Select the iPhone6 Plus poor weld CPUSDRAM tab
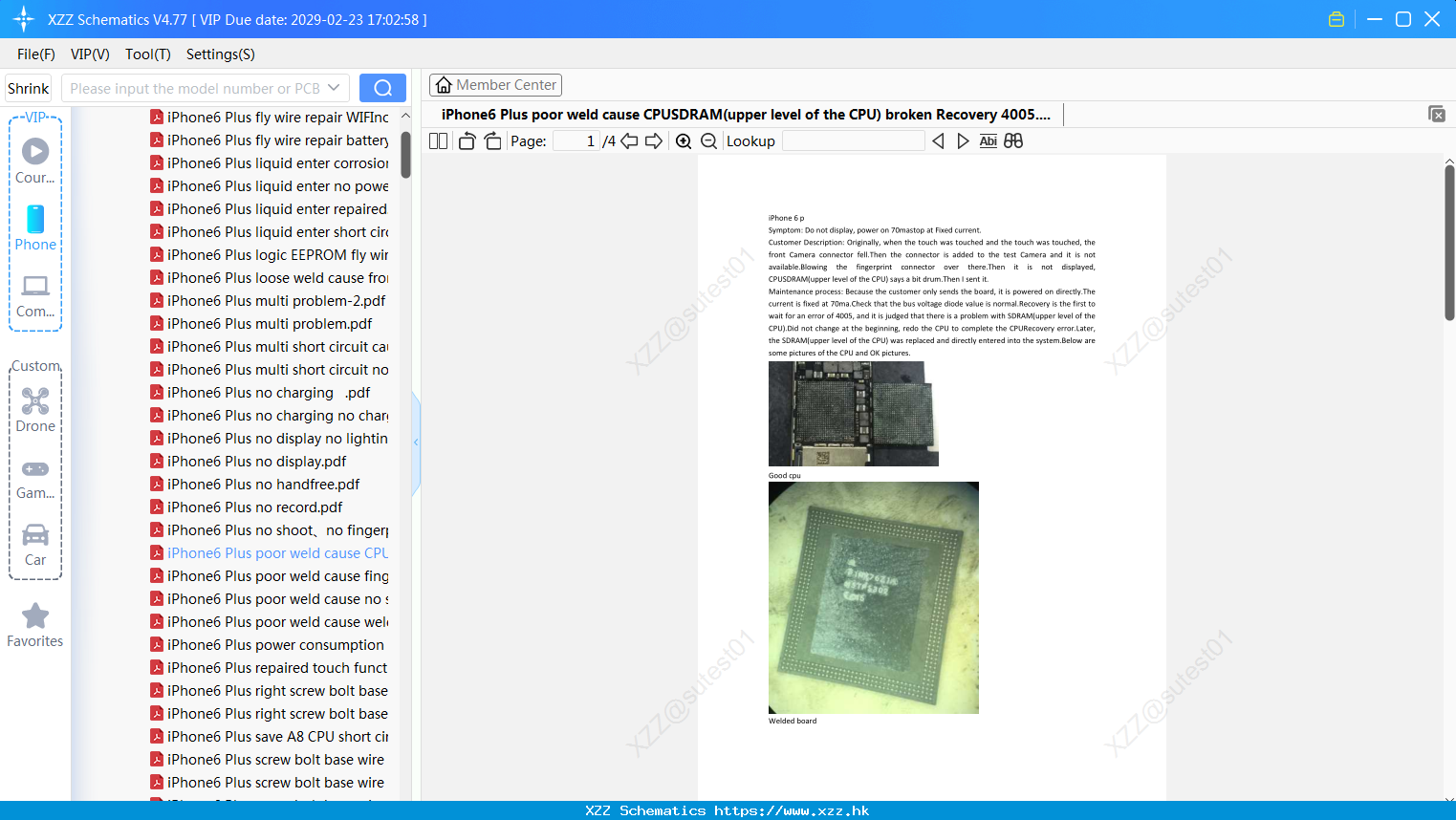This screenshot has width=1456, height=820. pos(746,115)
